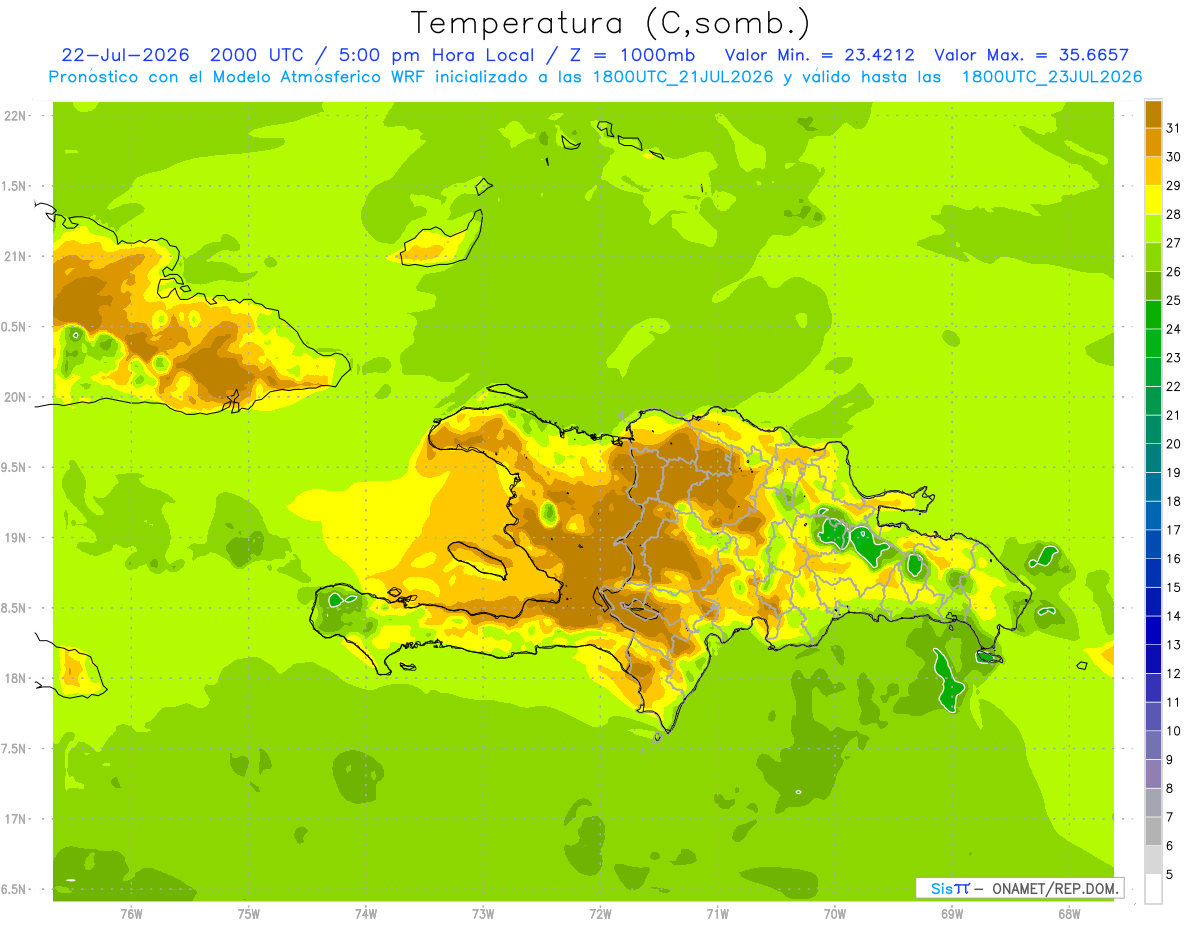
Task: Click the color scale value '12'
Action: click(x=1174, y=673)
